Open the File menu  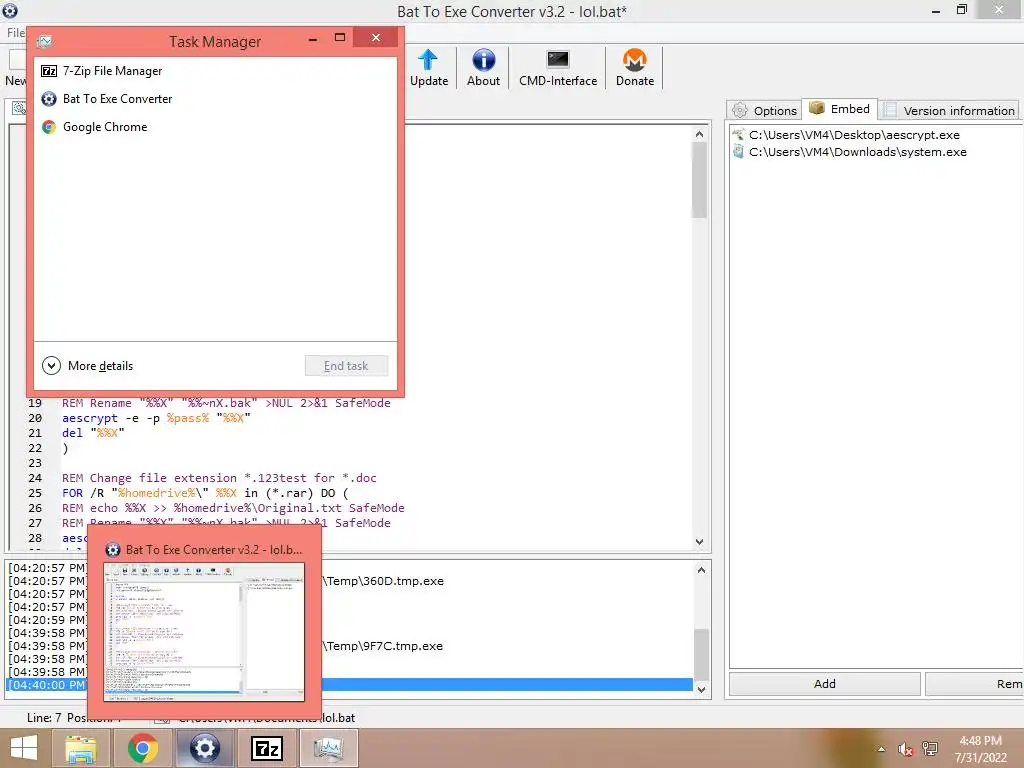point(15,32)
